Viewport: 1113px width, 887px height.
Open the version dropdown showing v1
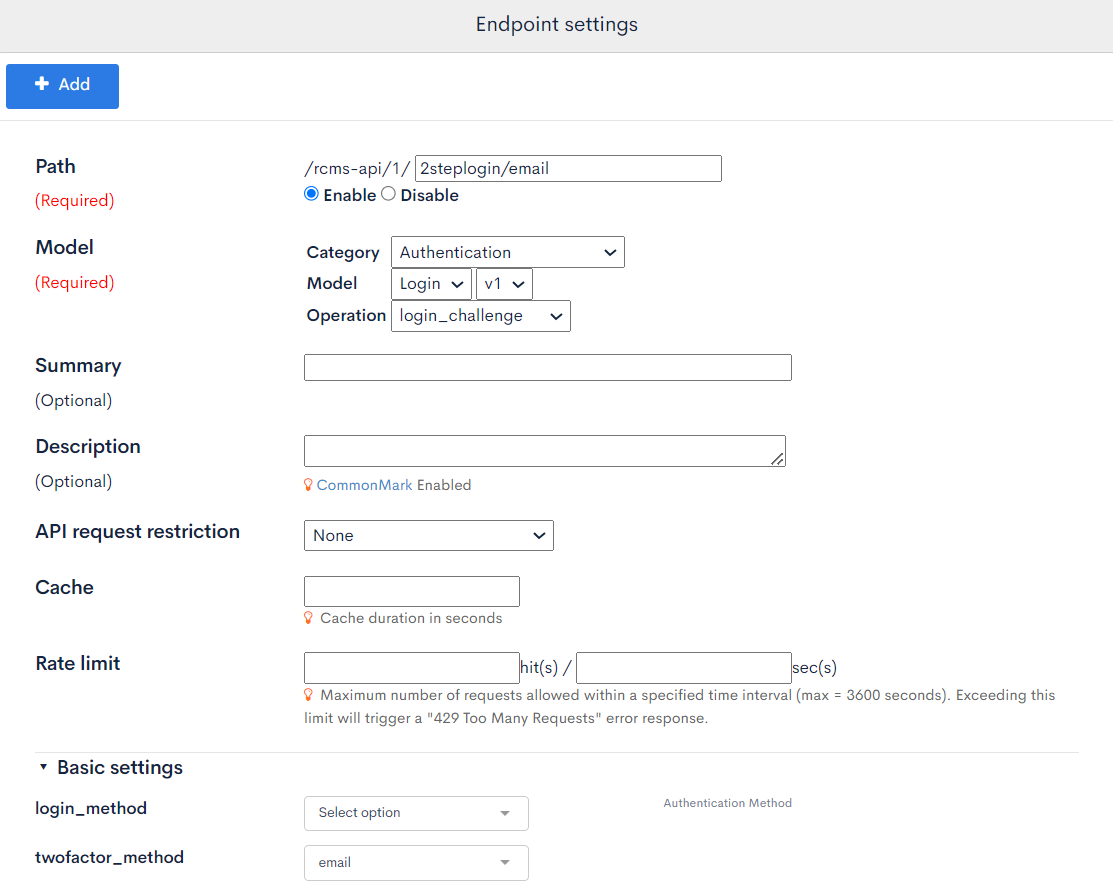pos(504,284)
